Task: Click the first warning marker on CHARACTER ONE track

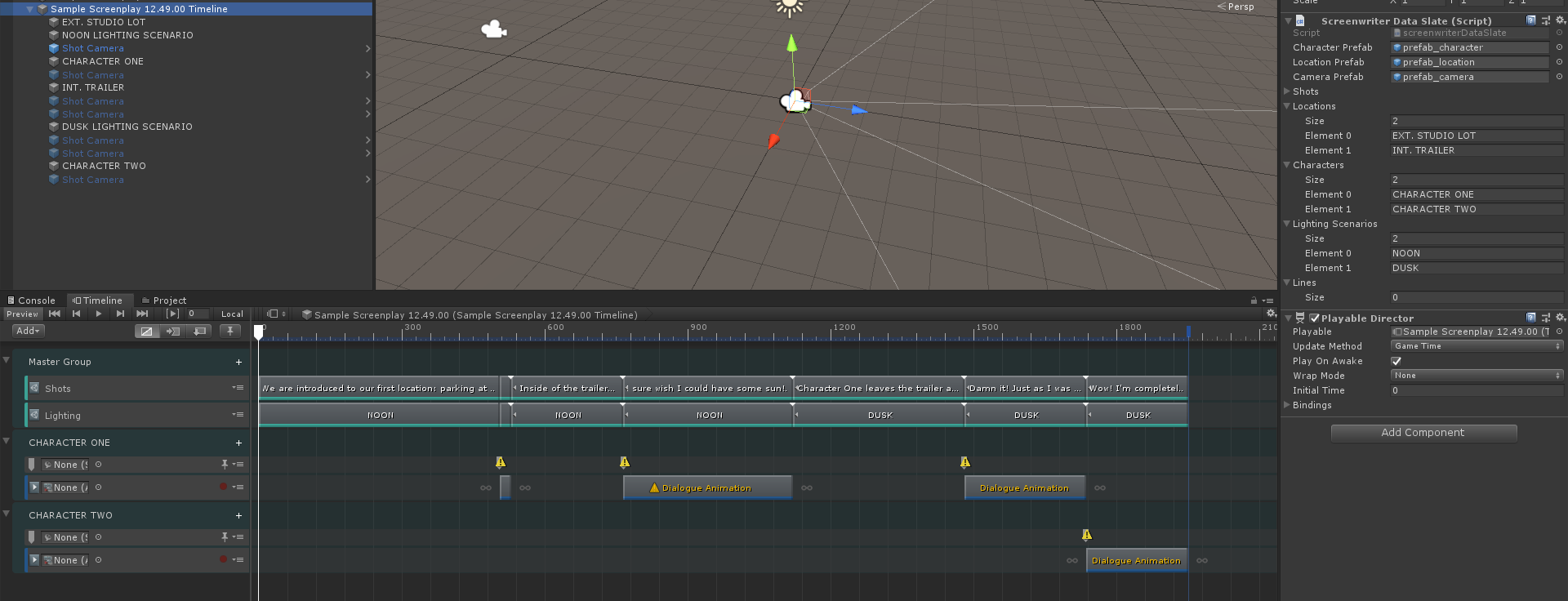Action: tap(501, 462)
